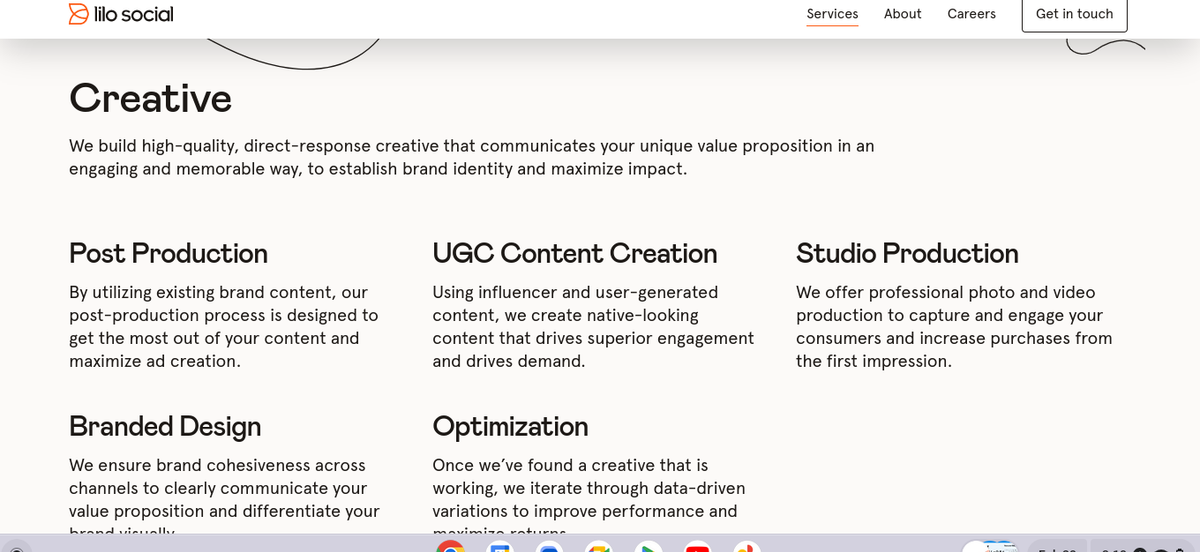Click the paragraph starting 'We offer professional photo'
The height and width of the screenshot is (552, 1200).
click(x=954, y=327)
